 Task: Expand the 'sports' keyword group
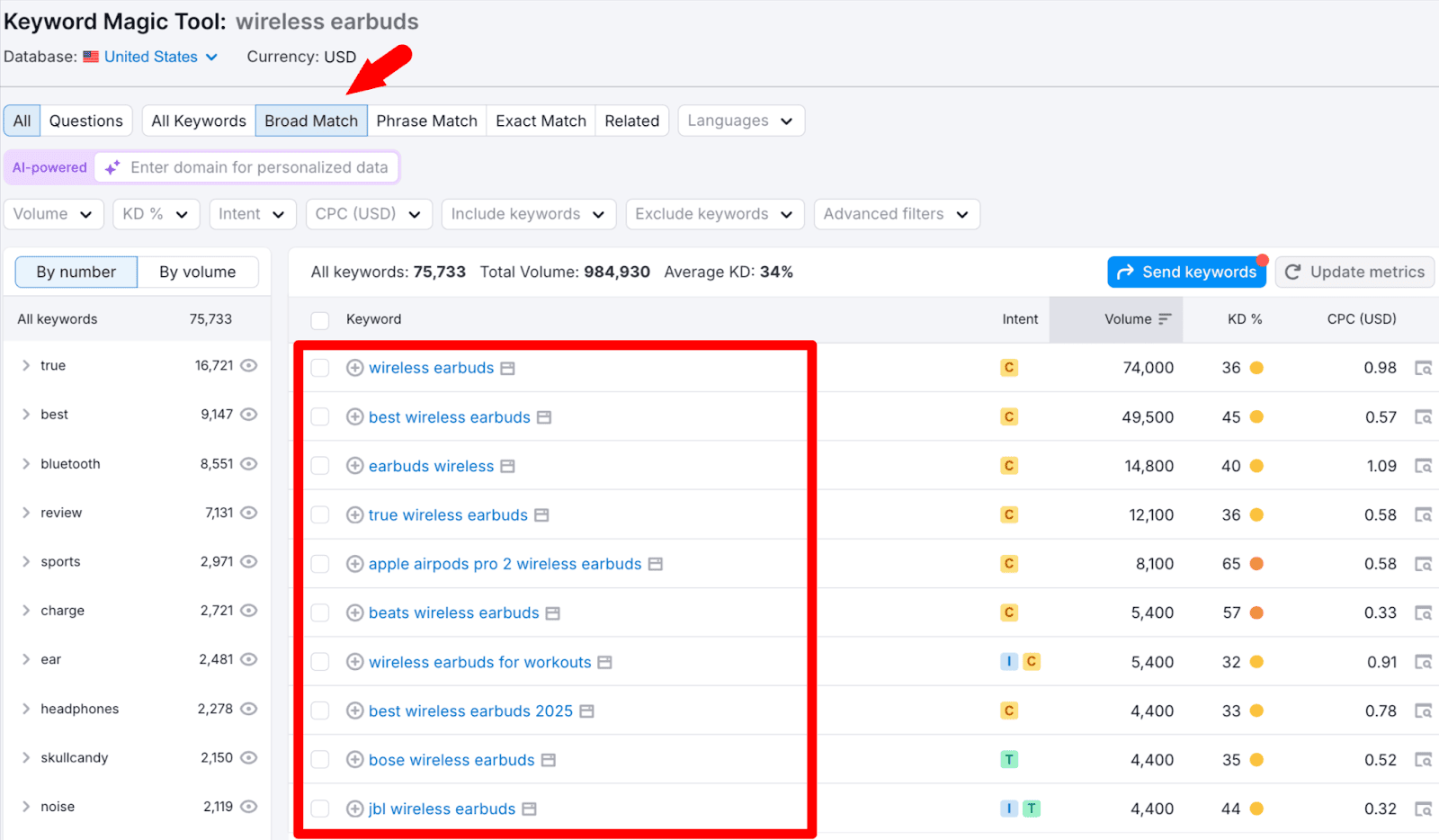click(26, 562)
